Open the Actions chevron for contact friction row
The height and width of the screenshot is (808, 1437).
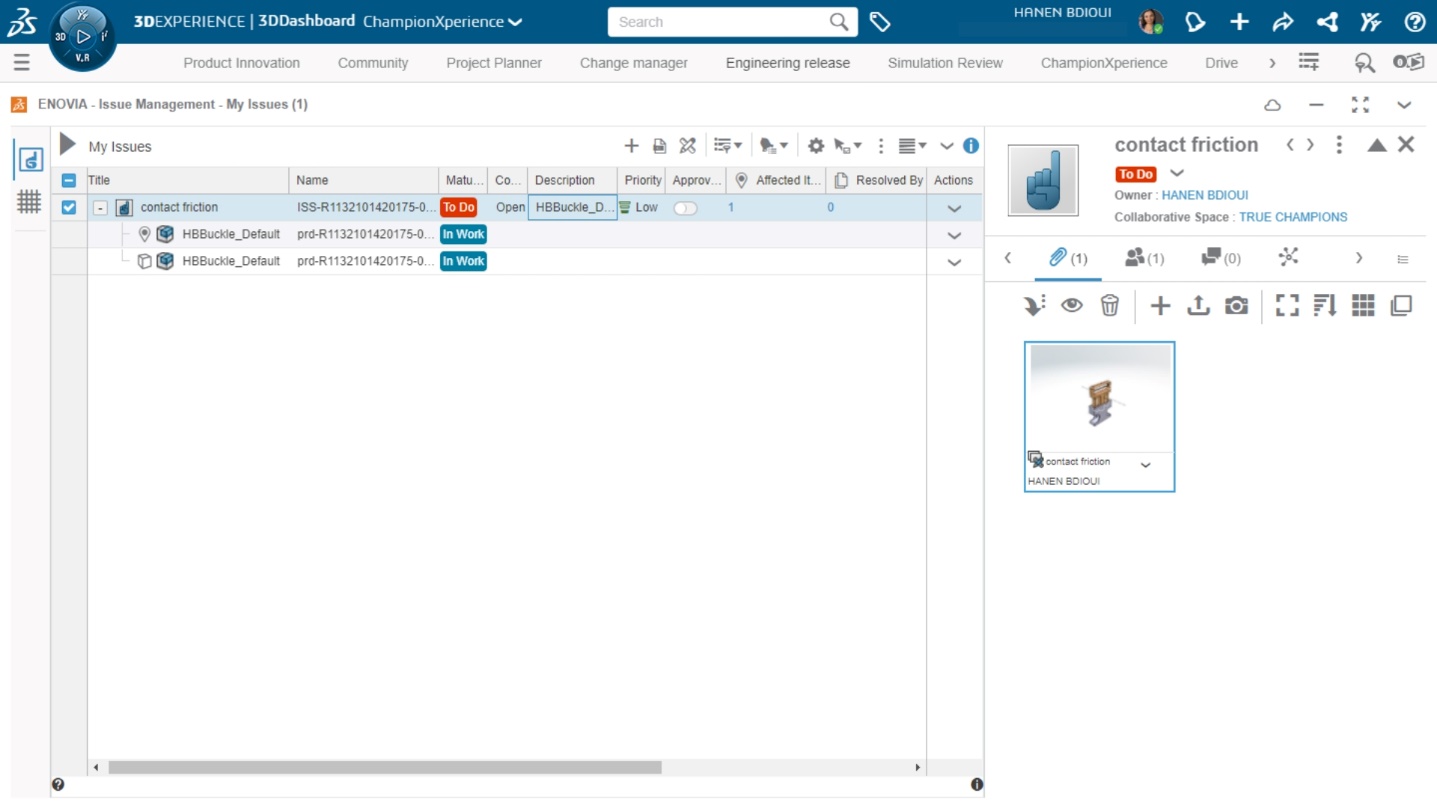(954, 209)
